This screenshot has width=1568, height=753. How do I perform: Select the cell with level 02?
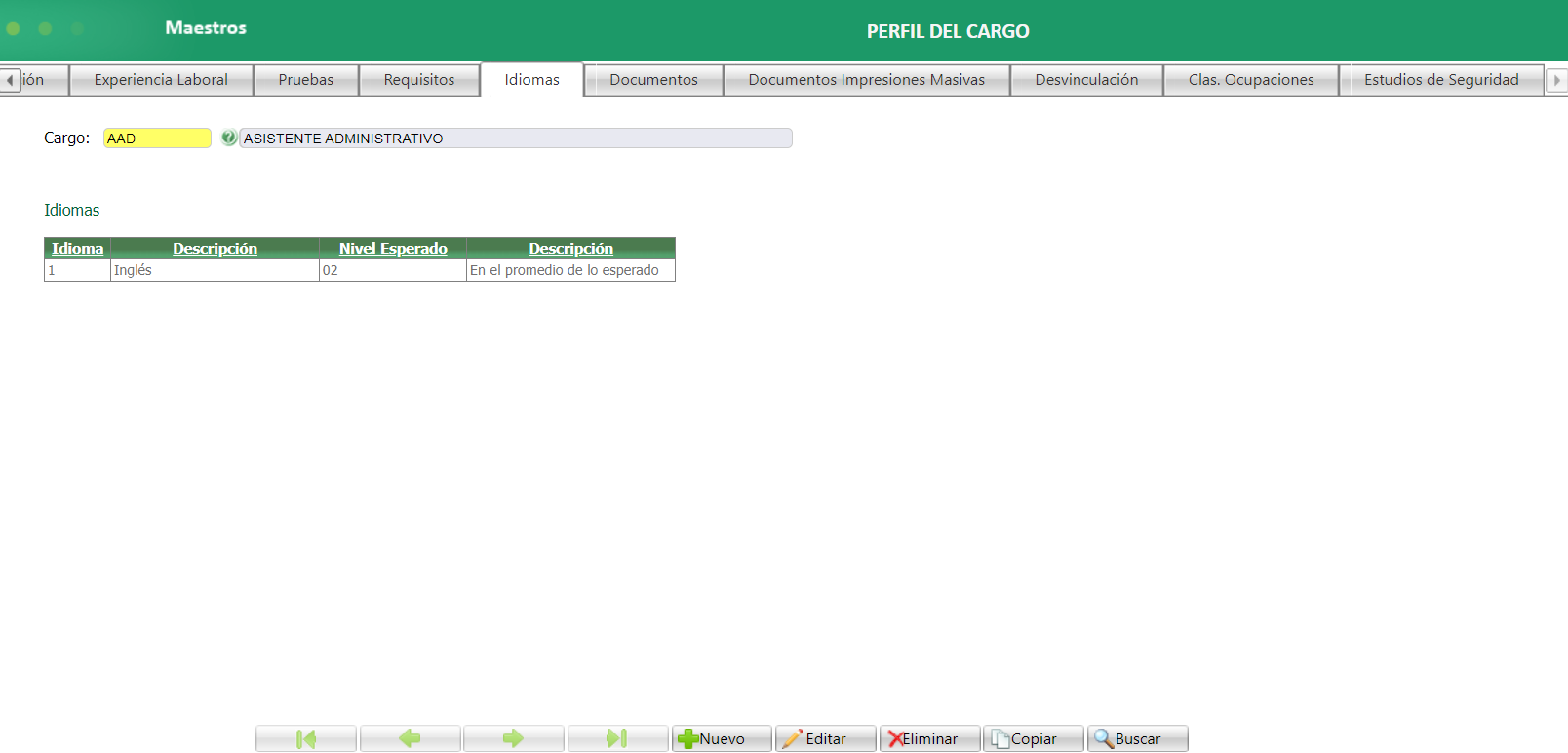[x=393, y=270]
